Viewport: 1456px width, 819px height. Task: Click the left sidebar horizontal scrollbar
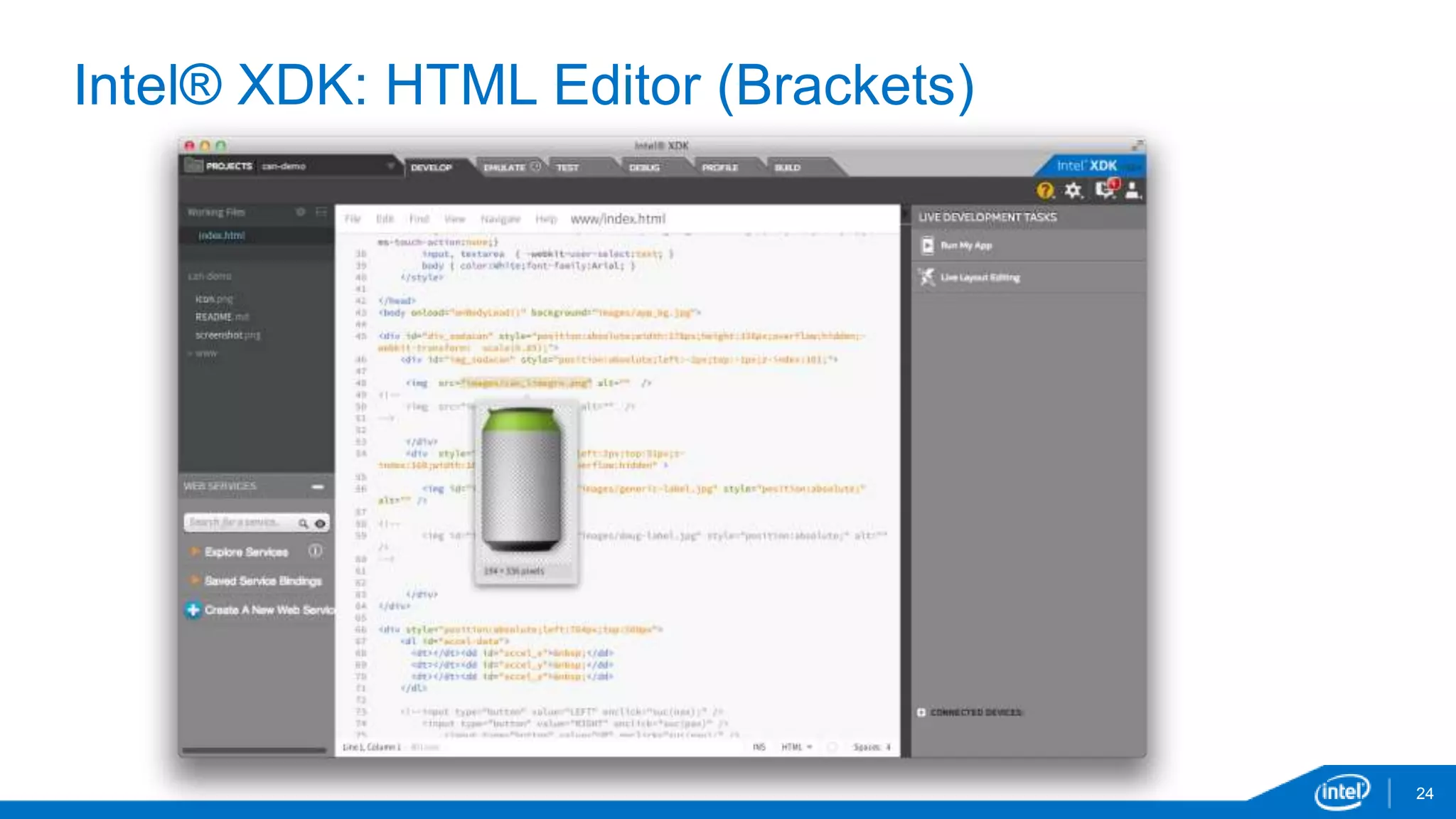[254, 750]
